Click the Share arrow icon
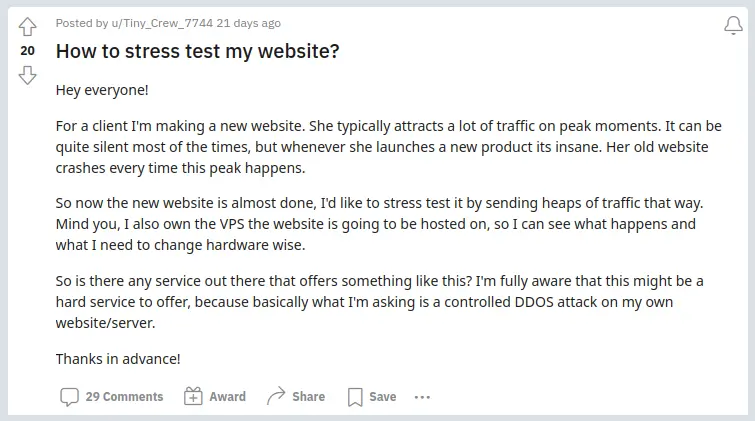Viewport: 755px width, 421px height. tap(276, 397)
